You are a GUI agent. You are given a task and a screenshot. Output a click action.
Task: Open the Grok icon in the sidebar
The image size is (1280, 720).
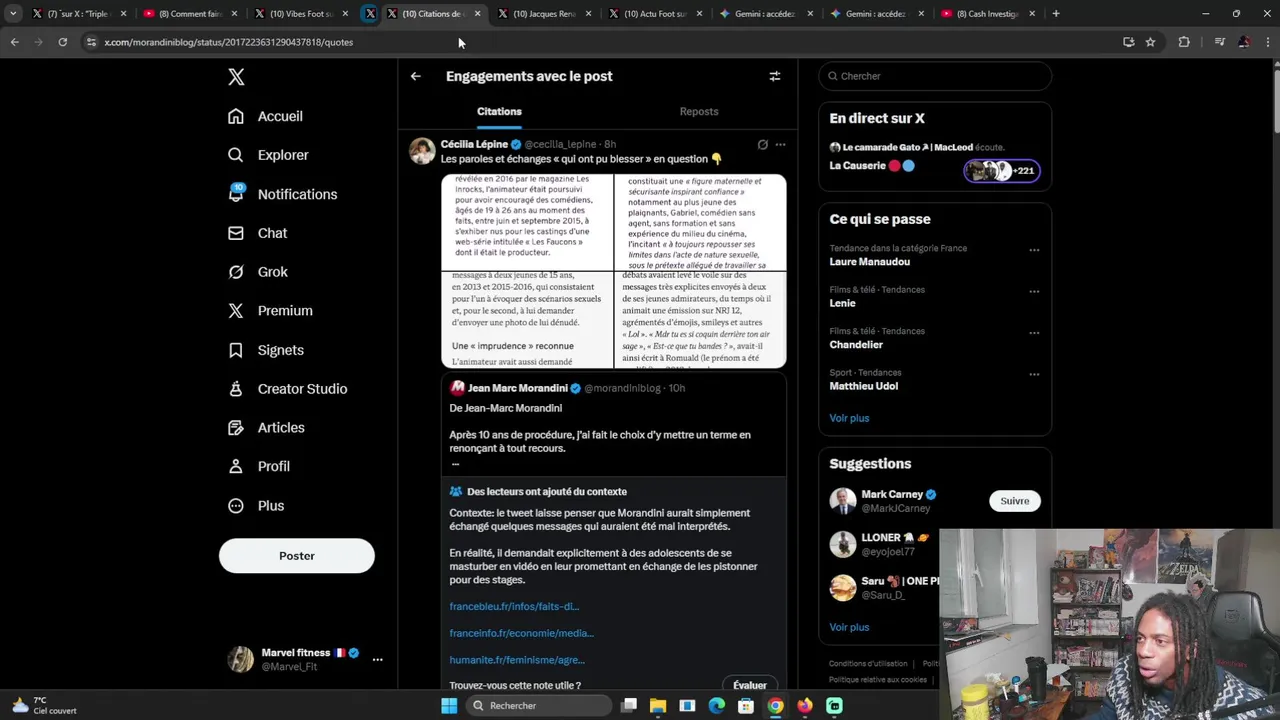(236, 272)
